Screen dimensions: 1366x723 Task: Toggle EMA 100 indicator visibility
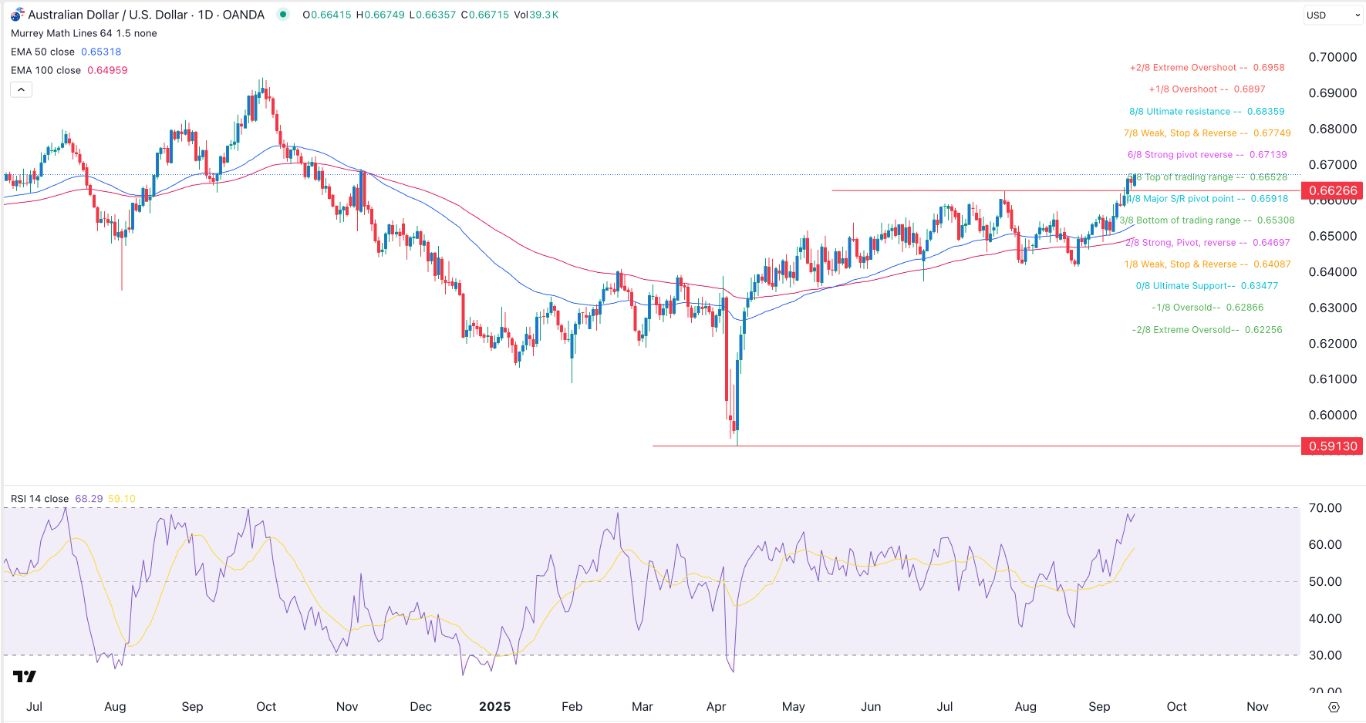click(48, 72)
